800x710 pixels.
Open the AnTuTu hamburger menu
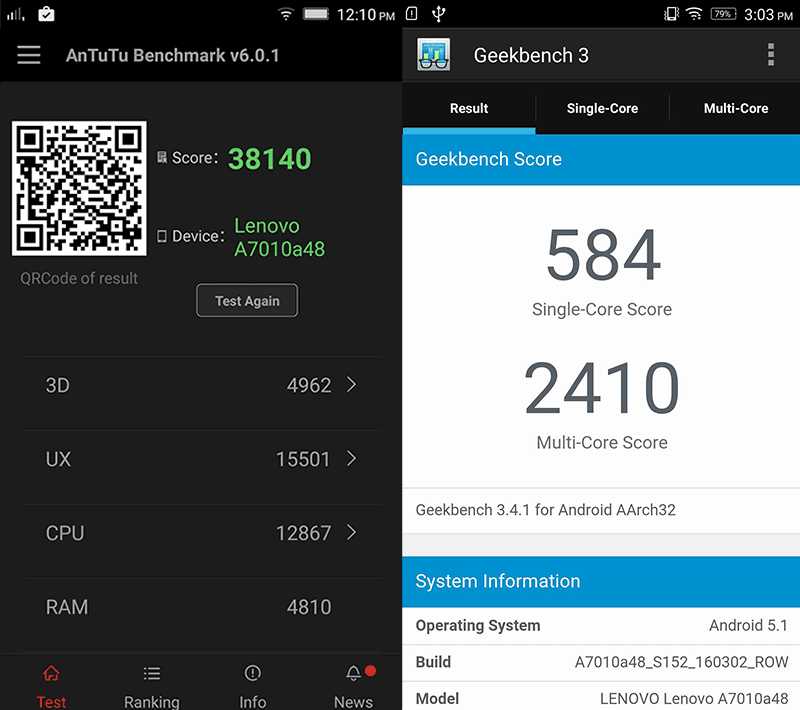(x=29, y=55)
